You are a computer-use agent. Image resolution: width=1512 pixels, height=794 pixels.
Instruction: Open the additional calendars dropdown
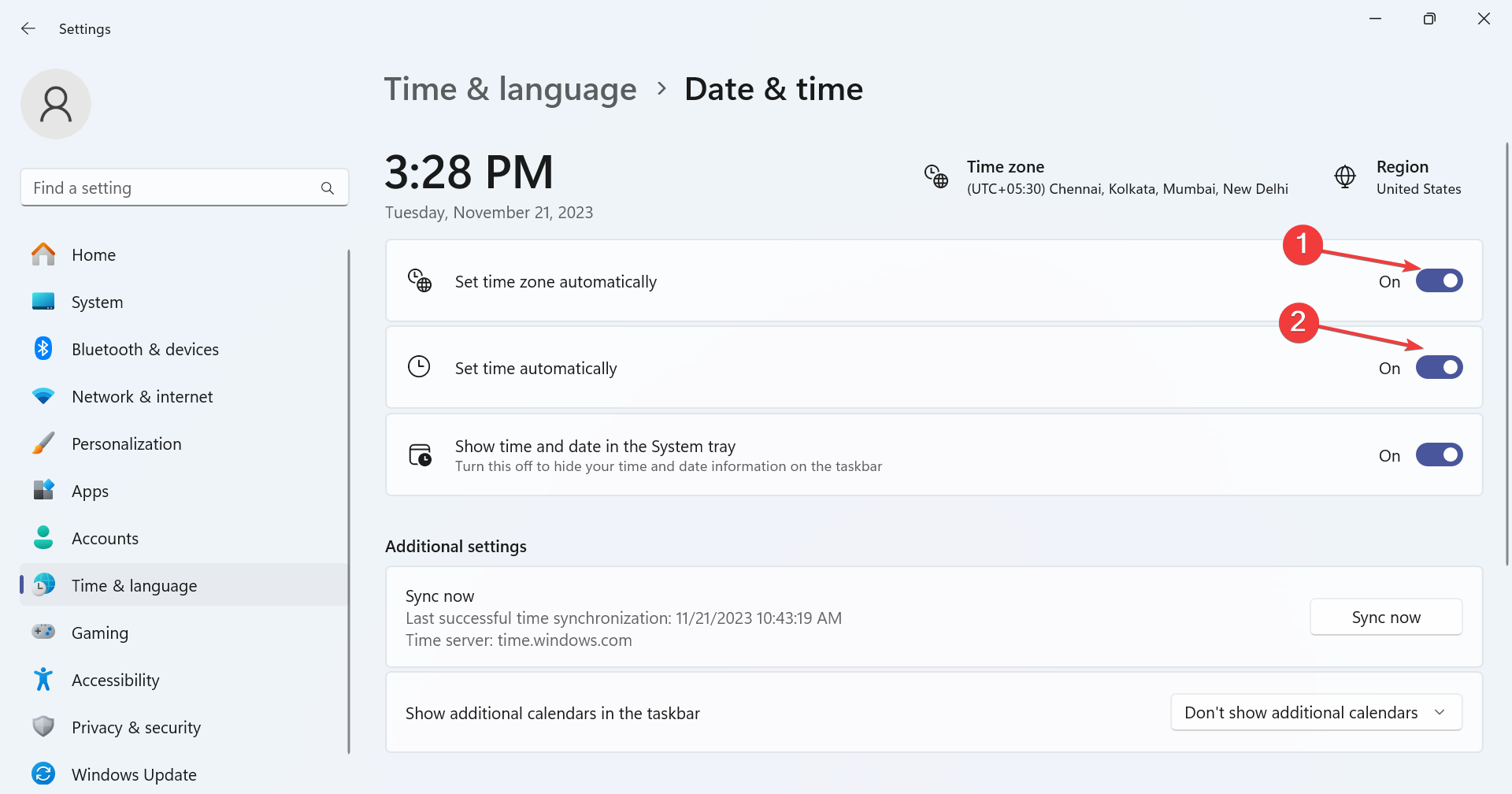1316,713
